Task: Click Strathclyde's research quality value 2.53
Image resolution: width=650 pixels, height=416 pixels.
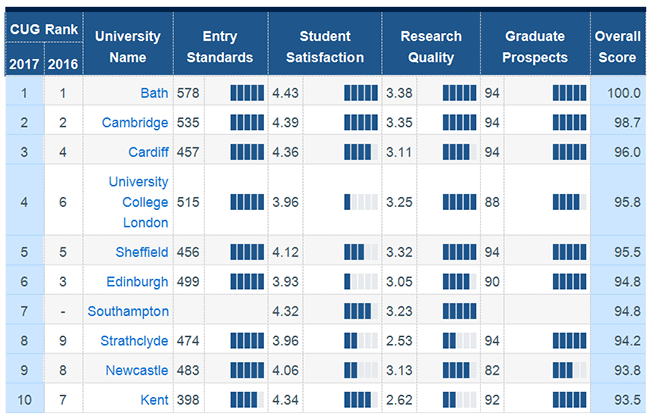Action: coord(399,341)
